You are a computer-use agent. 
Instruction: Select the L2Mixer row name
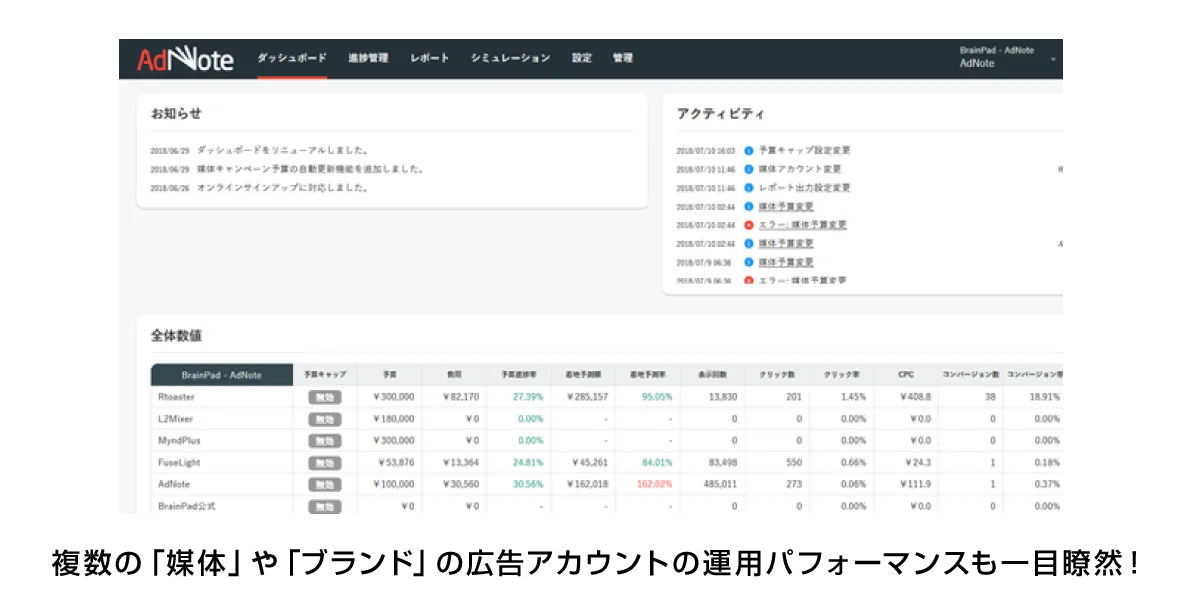[176, 419]
